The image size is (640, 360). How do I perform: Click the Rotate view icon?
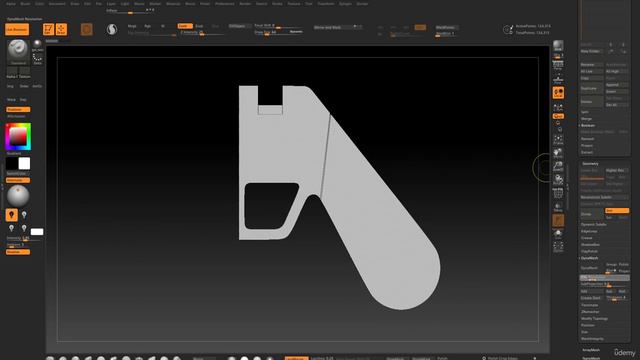[558, 180]
